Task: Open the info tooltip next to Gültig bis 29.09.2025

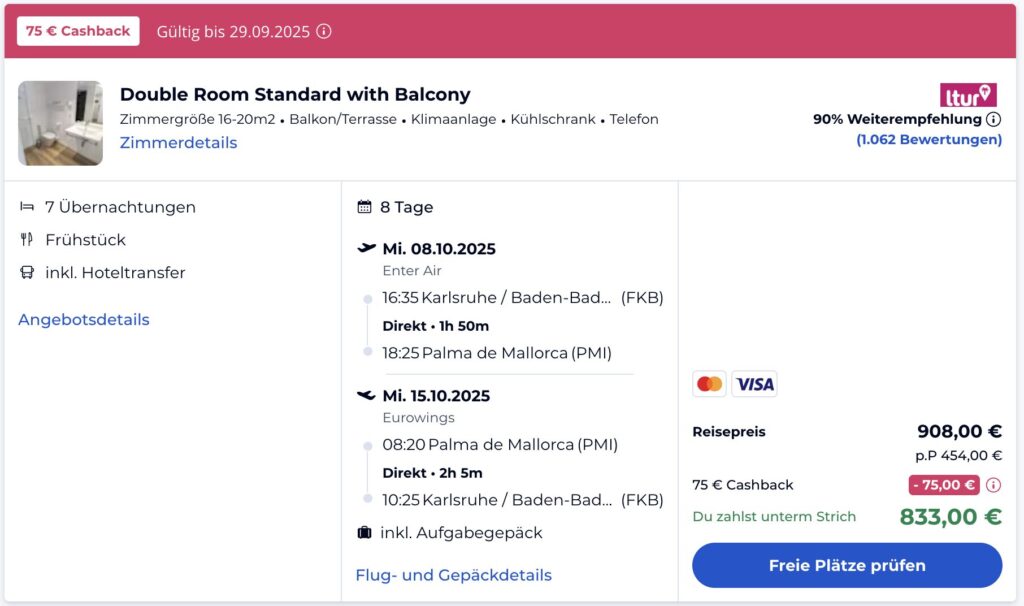Action: tap(322, 31)
